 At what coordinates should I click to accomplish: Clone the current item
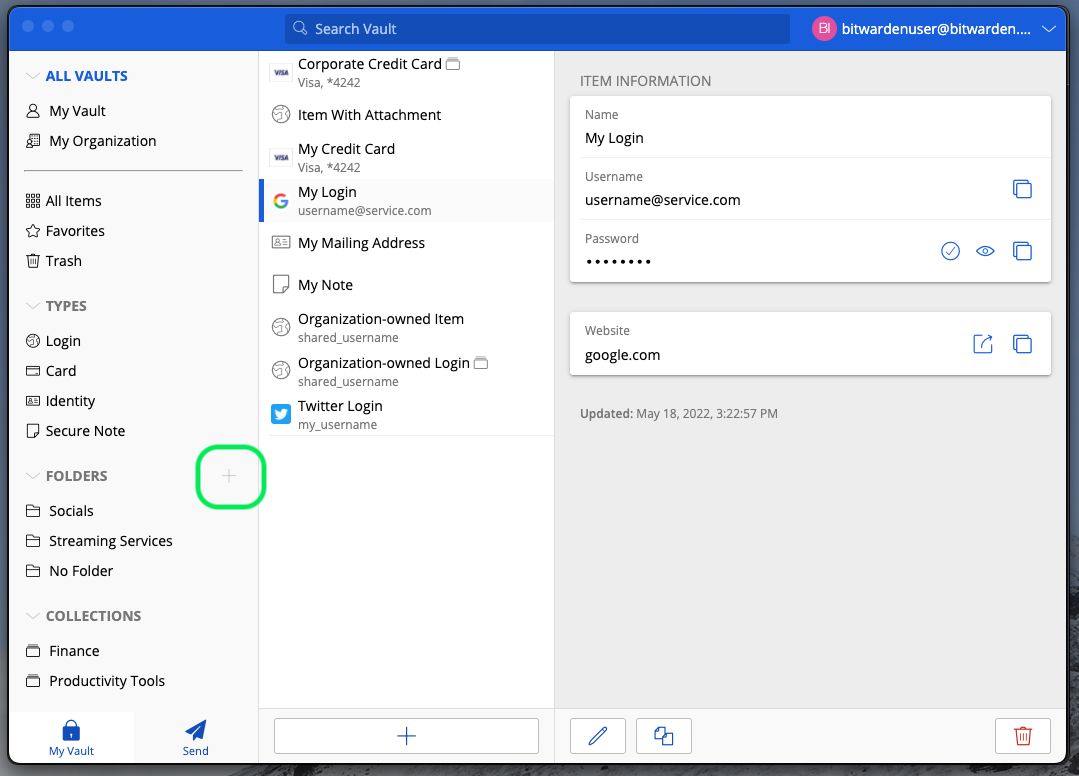click(x=663, y=736)
